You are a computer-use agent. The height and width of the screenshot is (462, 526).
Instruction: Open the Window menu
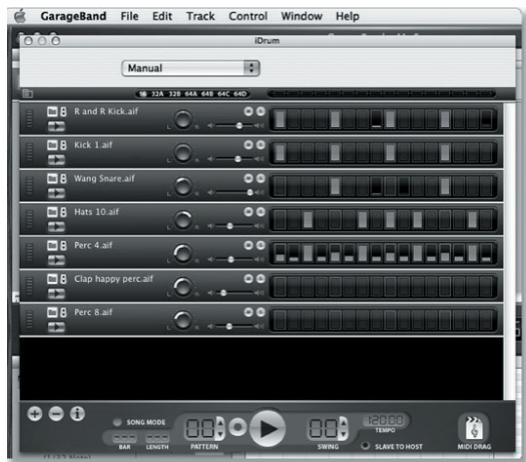point(302,16)
